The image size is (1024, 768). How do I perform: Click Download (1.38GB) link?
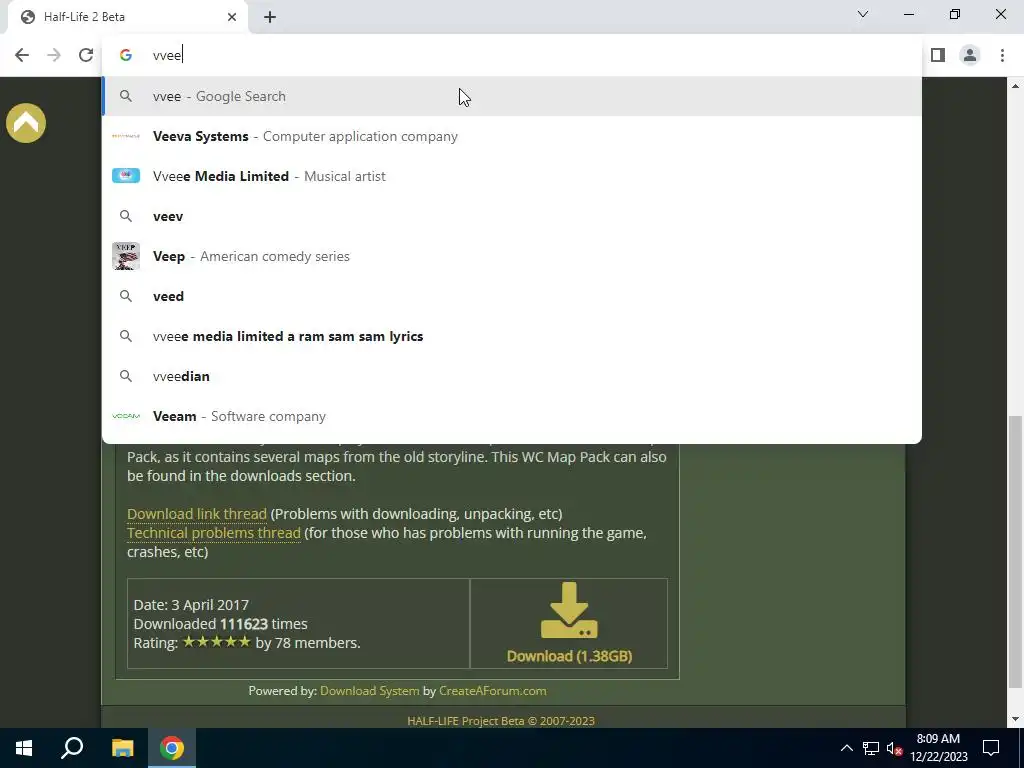tap(569, 656)
